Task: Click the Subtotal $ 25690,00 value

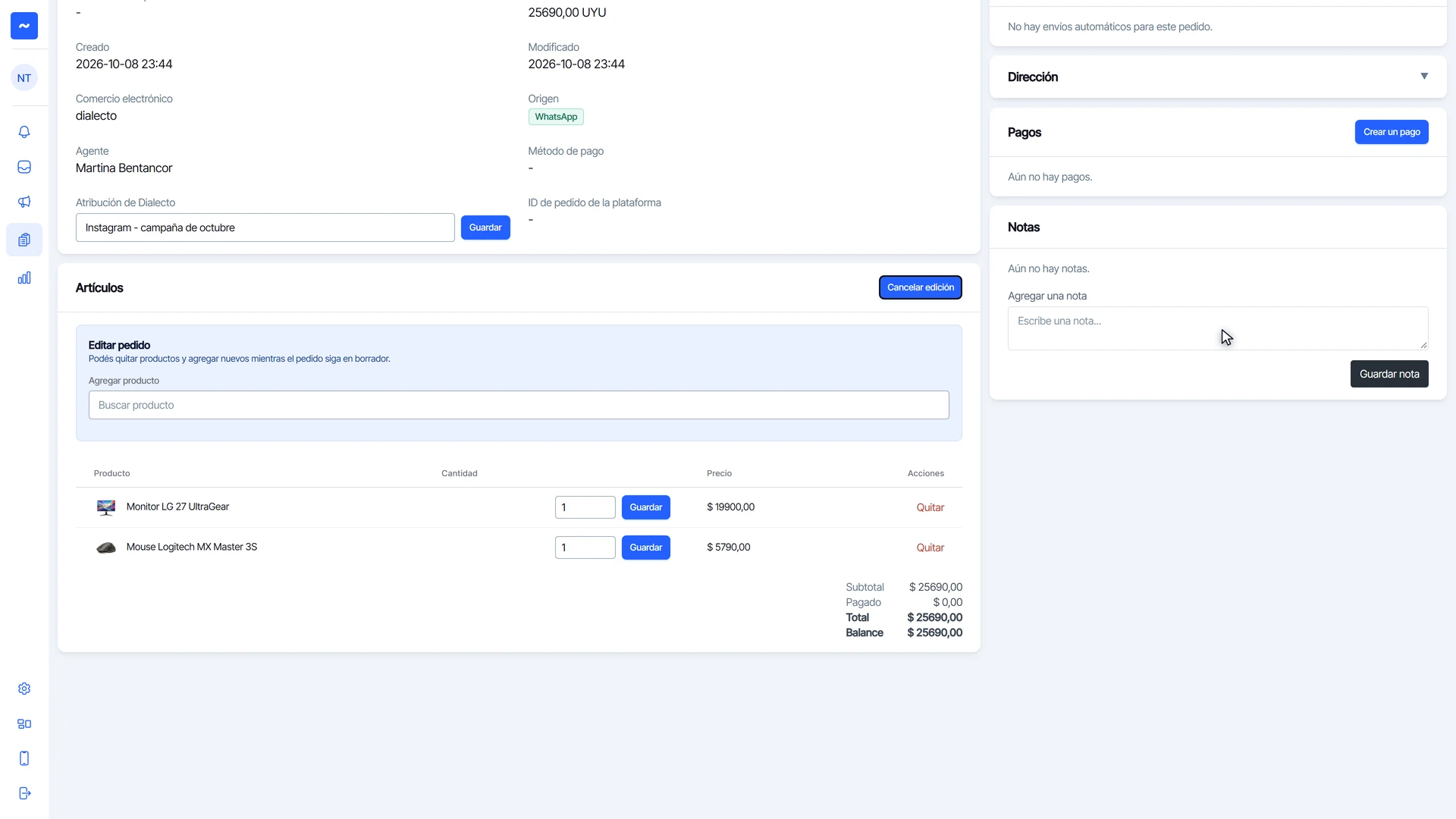Action: (936, 587)
